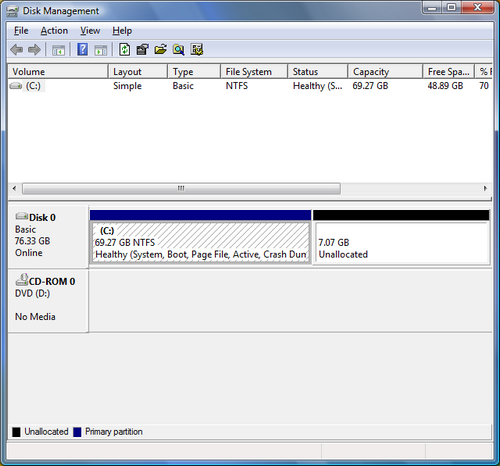
Task: Click the open folder toolbar icon
Action: click(161, 50)
